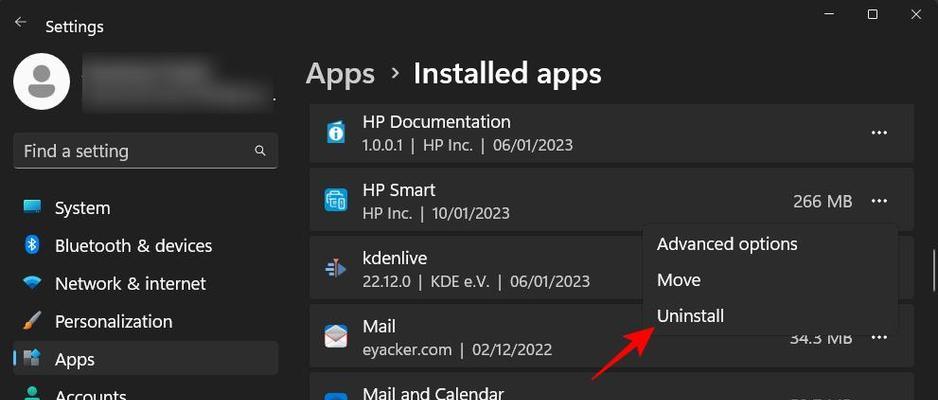The image size is (938, 400).
Task: Go back with the Settings back arrow
Action: coord(21,23)
